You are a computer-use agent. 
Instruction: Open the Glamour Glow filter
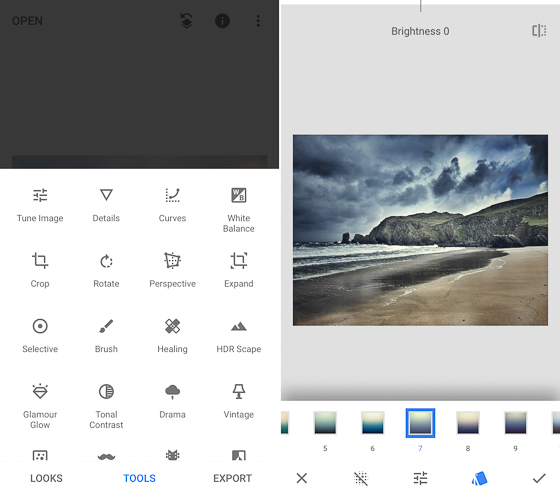coord(40,406)
